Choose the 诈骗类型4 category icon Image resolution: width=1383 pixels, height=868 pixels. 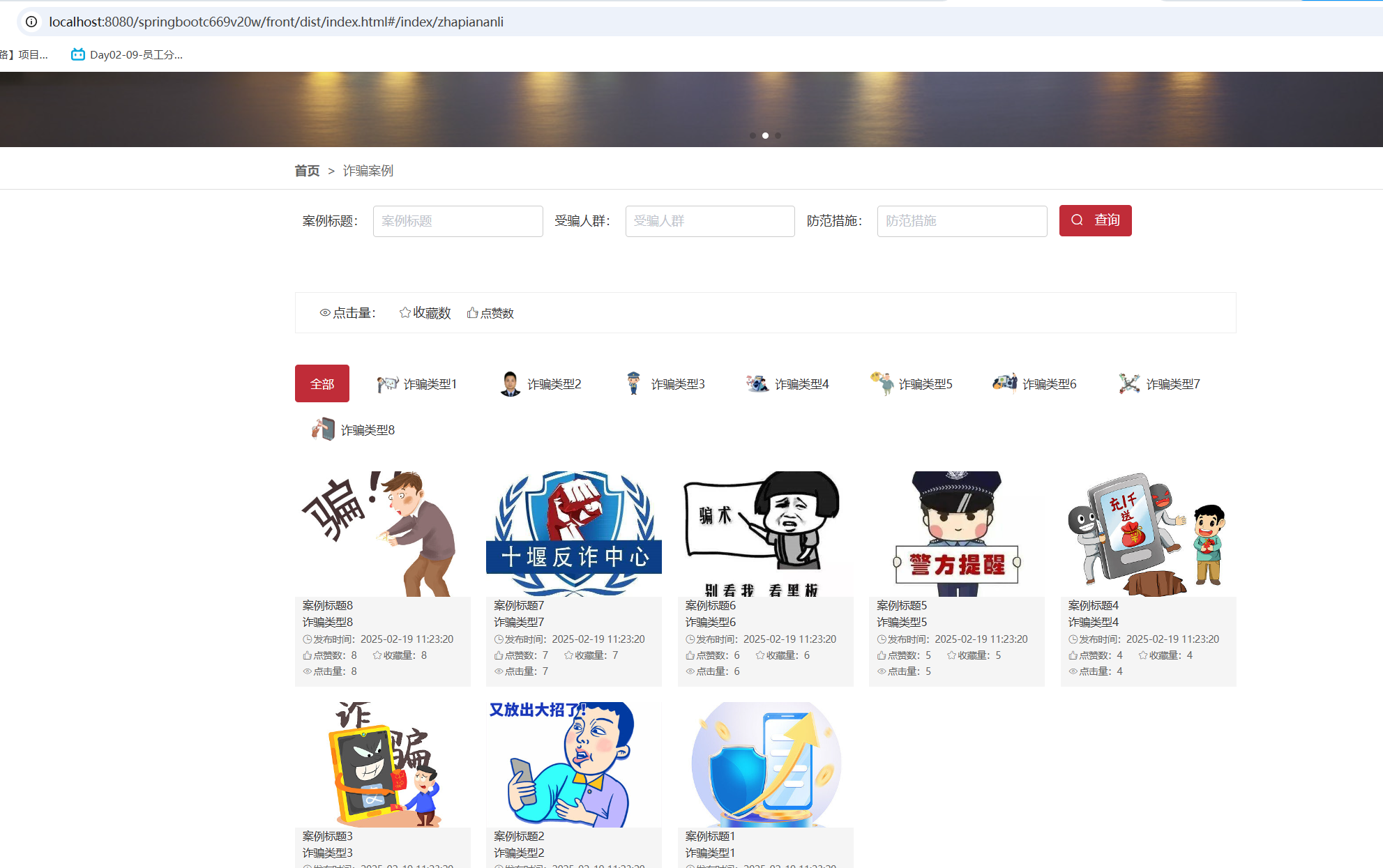coord(757,383)
